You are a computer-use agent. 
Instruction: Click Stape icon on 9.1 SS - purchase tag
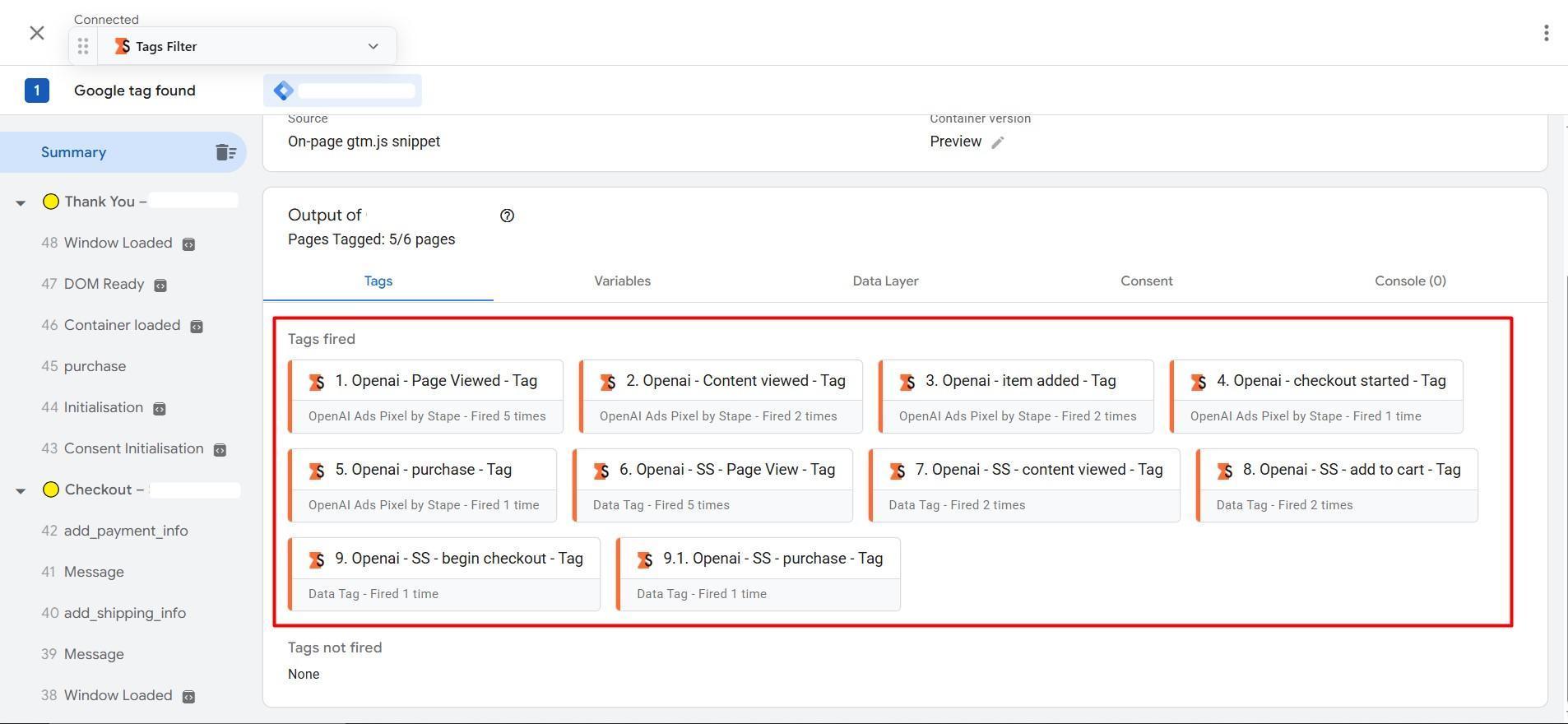click(645, 559)
